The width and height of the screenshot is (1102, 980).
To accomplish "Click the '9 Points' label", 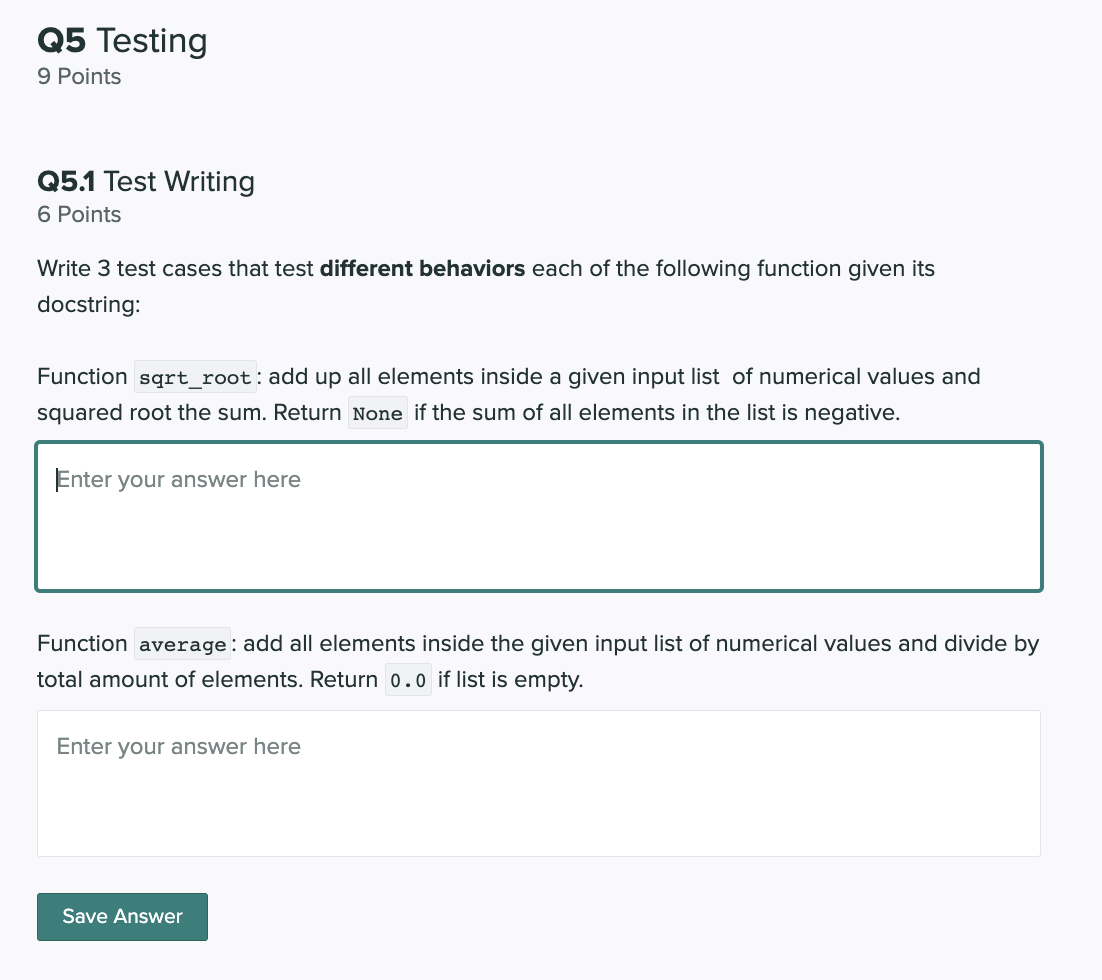I will pos(79,77).
